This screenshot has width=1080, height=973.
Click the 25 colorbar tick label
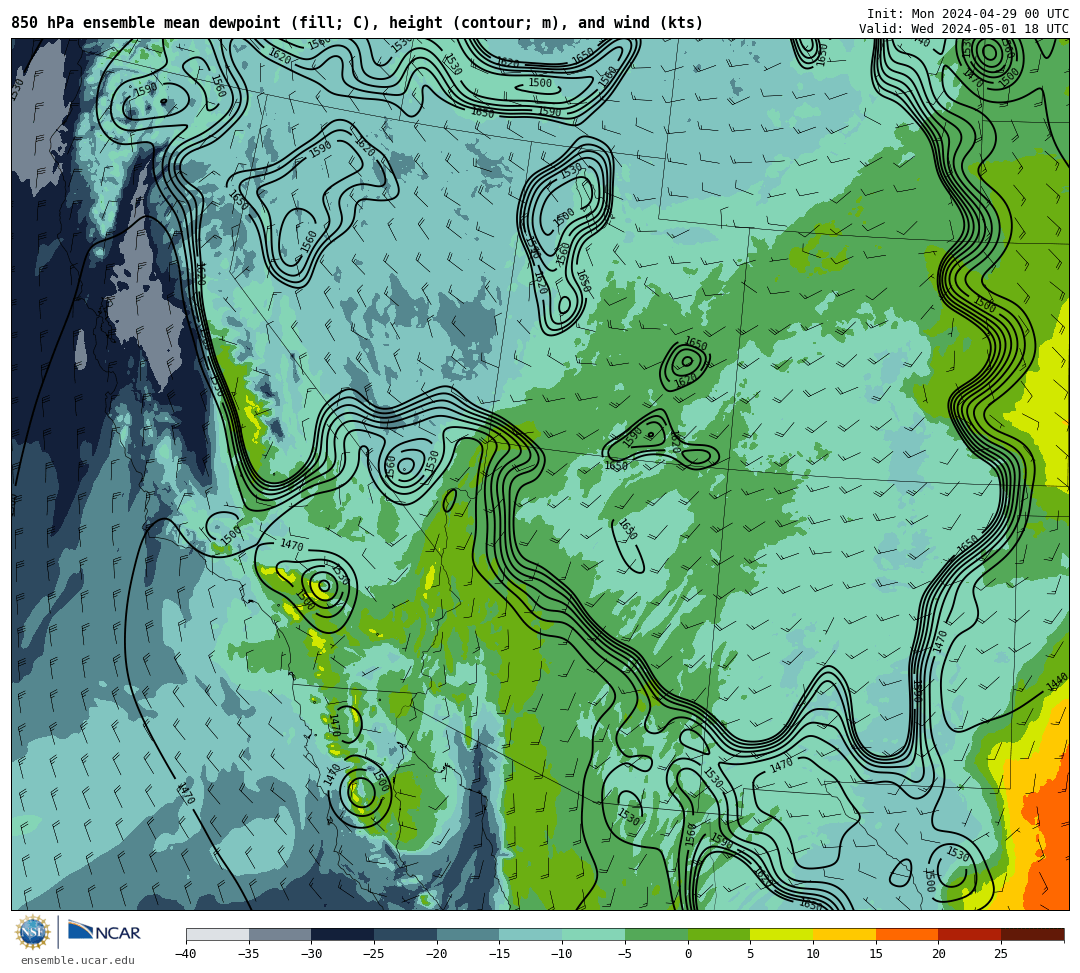(x=1001, y=954)
